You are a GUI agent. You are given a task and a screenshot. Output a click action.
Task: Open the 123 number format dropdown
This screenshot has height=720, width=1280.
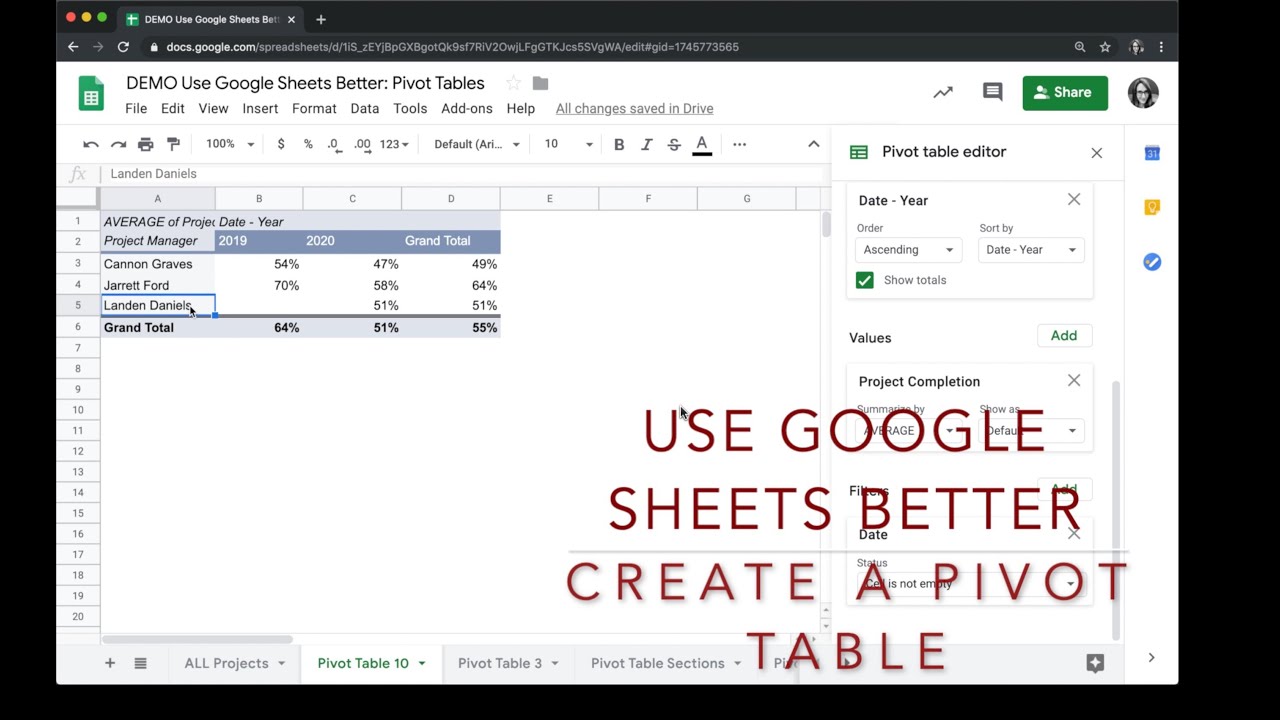394,144
